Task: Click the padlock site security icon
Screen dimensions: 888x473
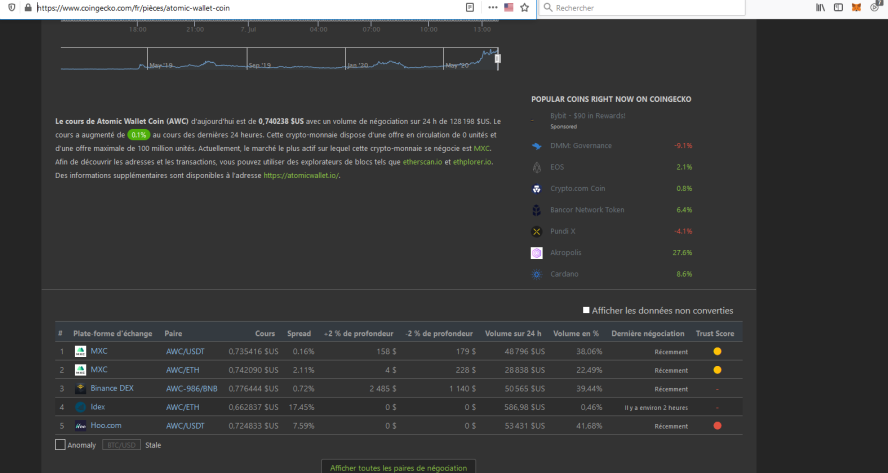Action: pyautogui.click(x=28, y=7)
